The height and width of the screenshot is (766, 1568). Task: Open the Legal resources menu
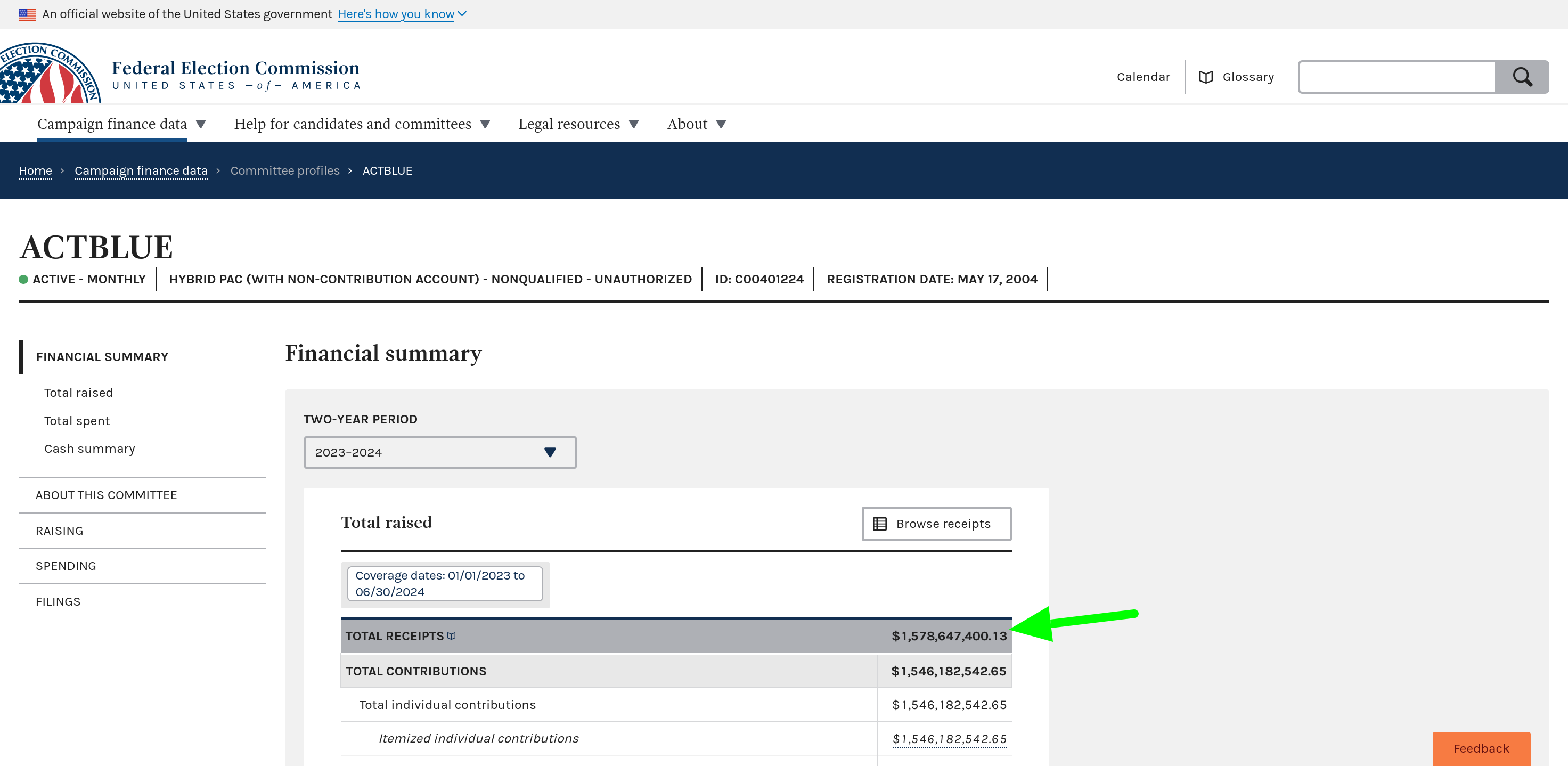(569, 124)
